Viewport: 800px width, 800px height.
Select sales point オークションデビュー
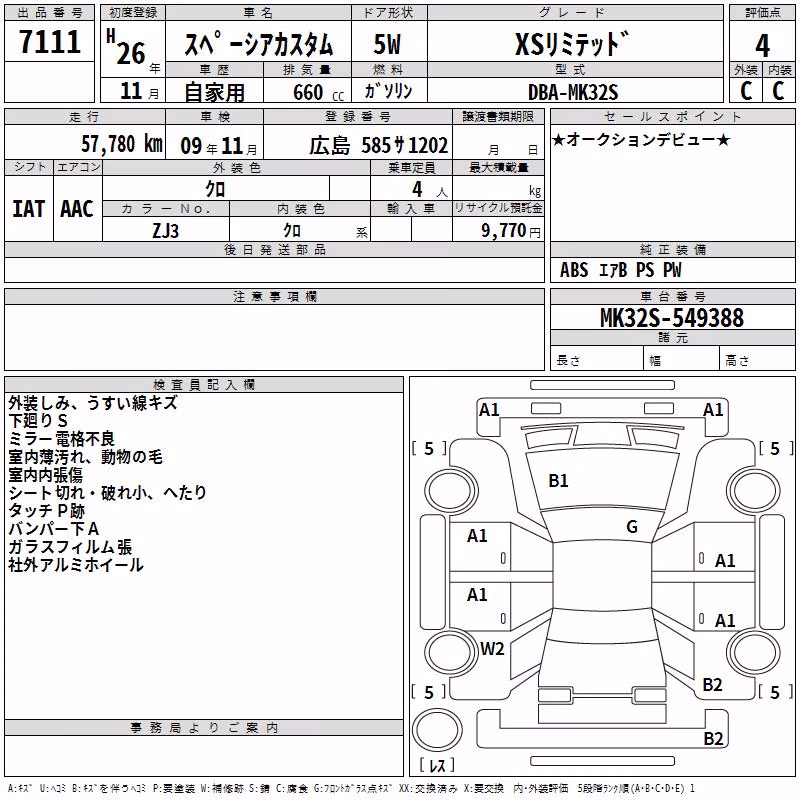tap(641, 139)
